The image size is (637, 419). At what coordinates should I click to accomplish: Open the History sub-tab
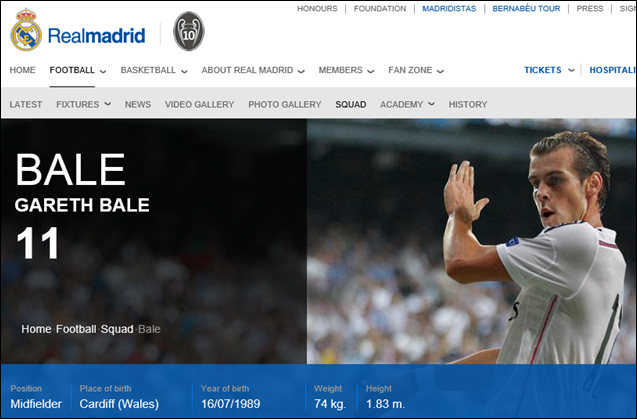pyautogui.click(x=468, y=104)
